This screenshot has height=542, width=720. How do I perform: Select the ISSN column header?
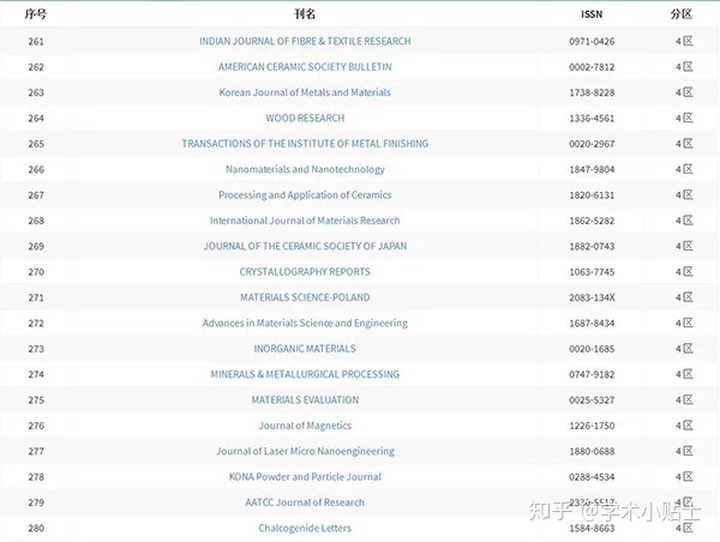coord(591,15)
